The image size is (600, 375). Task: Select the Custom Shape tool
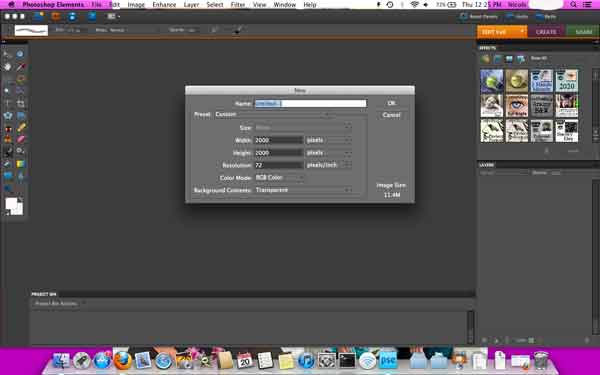[x=8, y=176]
